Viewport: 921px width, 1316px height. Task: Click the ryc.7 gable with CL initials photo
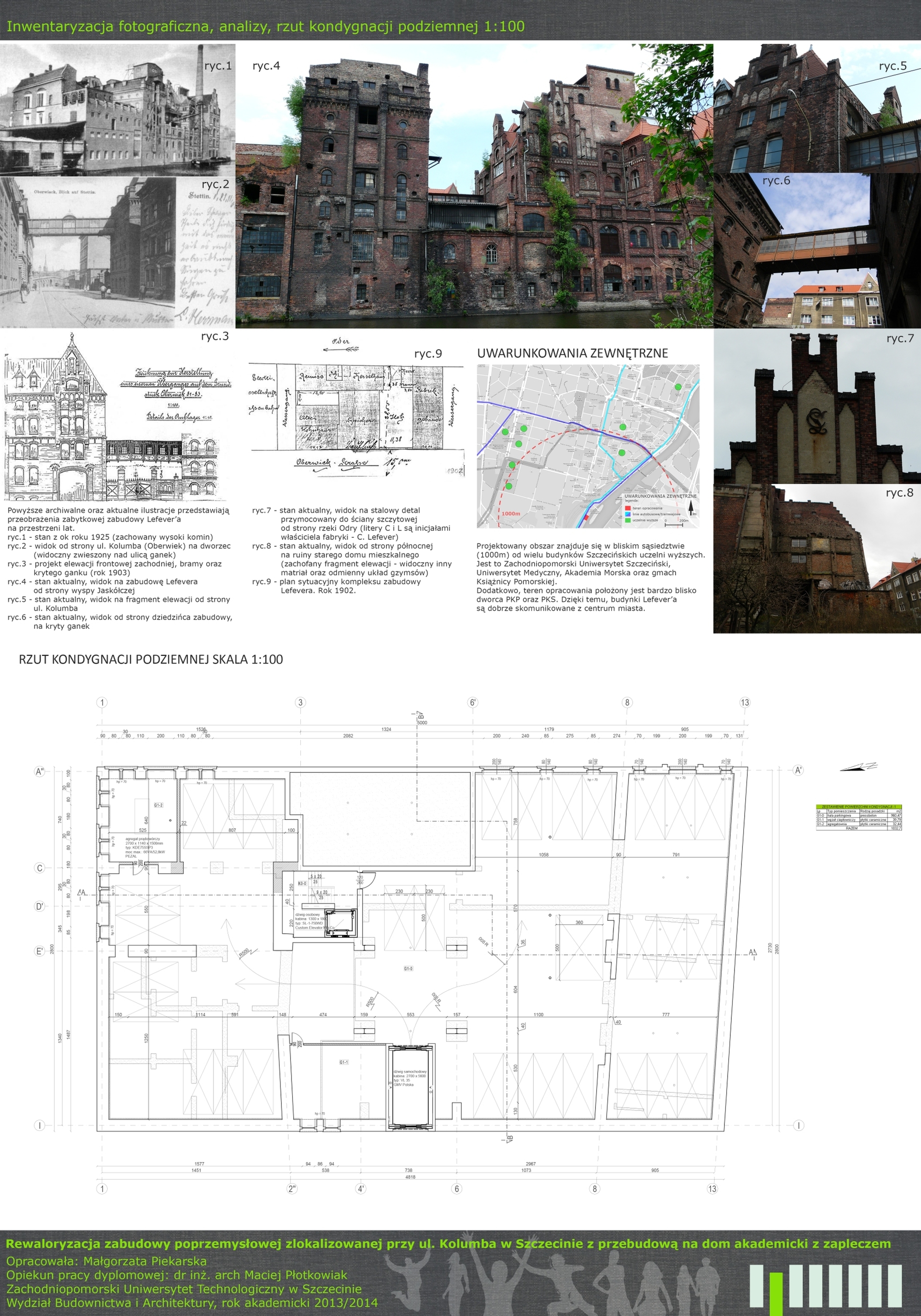[x=817, y=406]
